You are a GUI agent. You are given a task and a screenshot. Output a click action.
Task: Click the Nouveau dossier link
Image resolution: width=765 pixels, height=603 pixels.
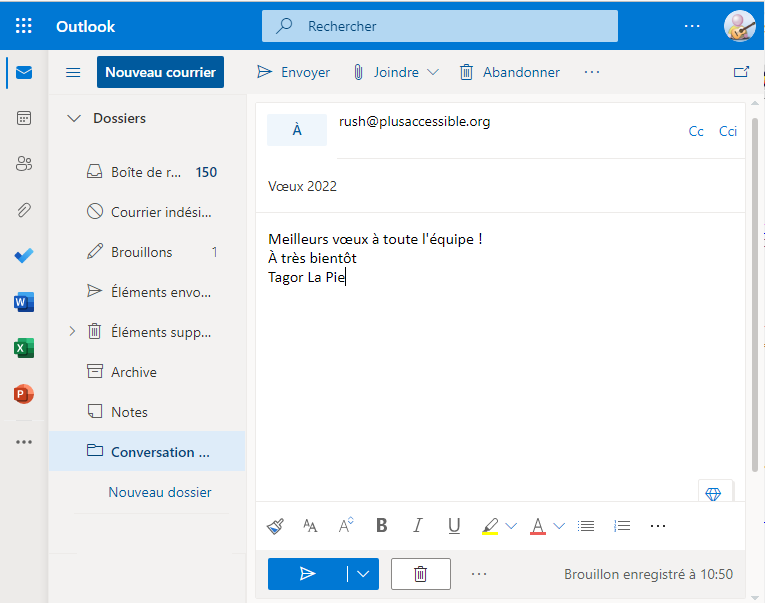(x=160, y=492)
